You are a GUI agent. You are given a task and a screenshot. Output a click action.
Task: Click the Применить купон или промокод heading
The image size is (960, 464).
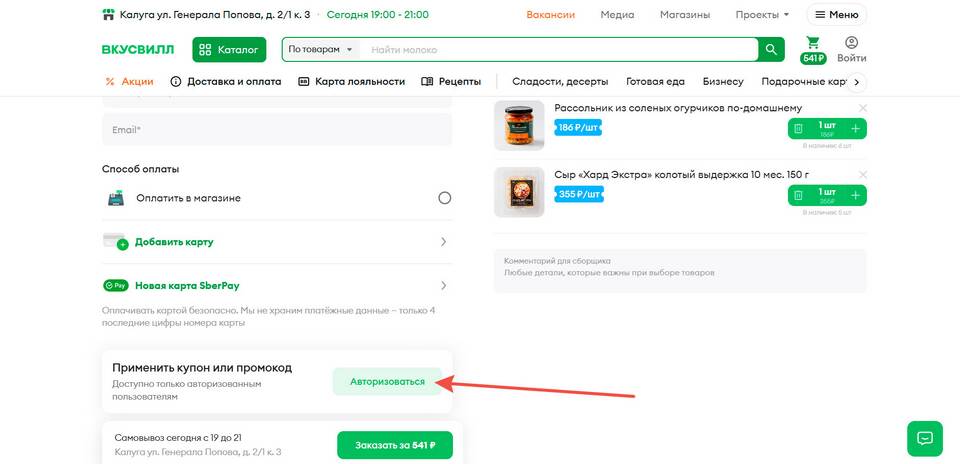(x=202, y=368)
